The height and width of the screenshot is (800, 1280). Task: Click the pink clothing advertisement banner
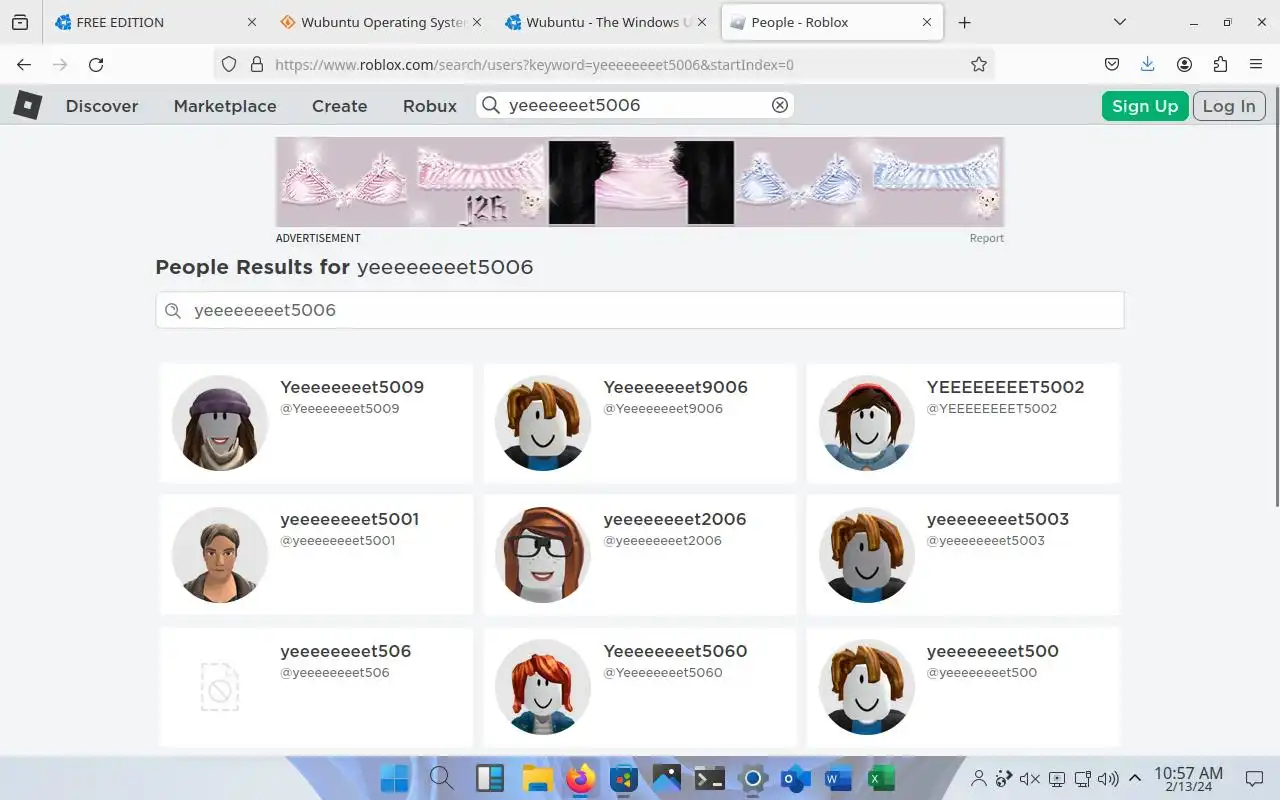tap(640, 183)
